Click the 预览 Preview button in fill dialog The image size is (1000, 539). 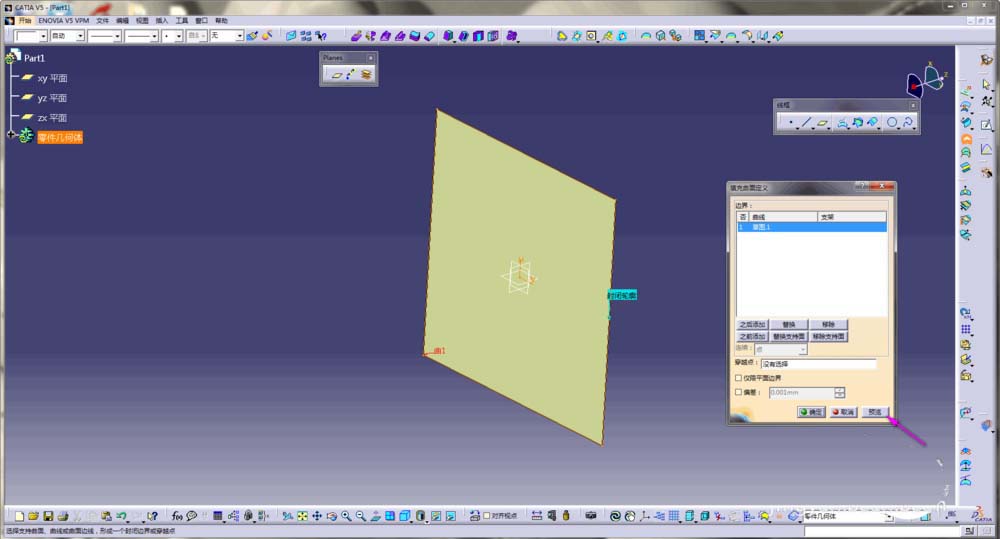click(875, 412)
